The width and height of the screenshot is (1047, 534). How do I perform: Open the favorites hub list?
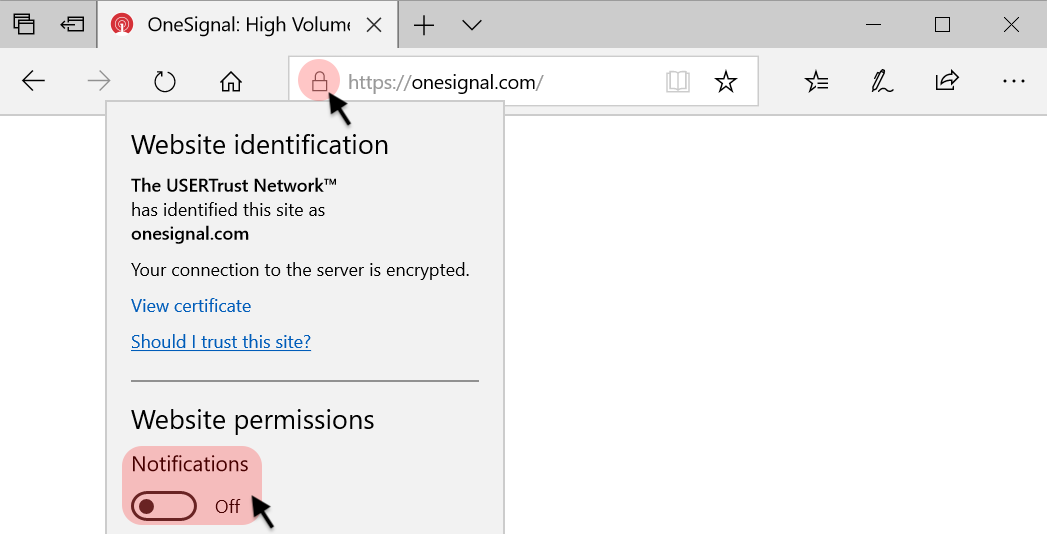click(x=817, y=82)
